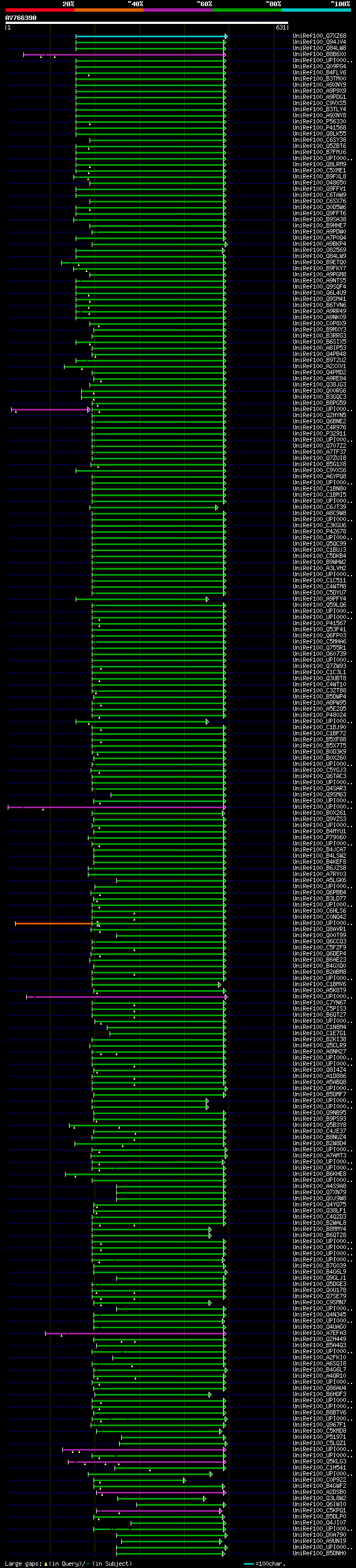Open hit UniRef100_A1D886
Viewport: 356px width, 1568px height.
pyautogui.click(x=319, y=1076)
